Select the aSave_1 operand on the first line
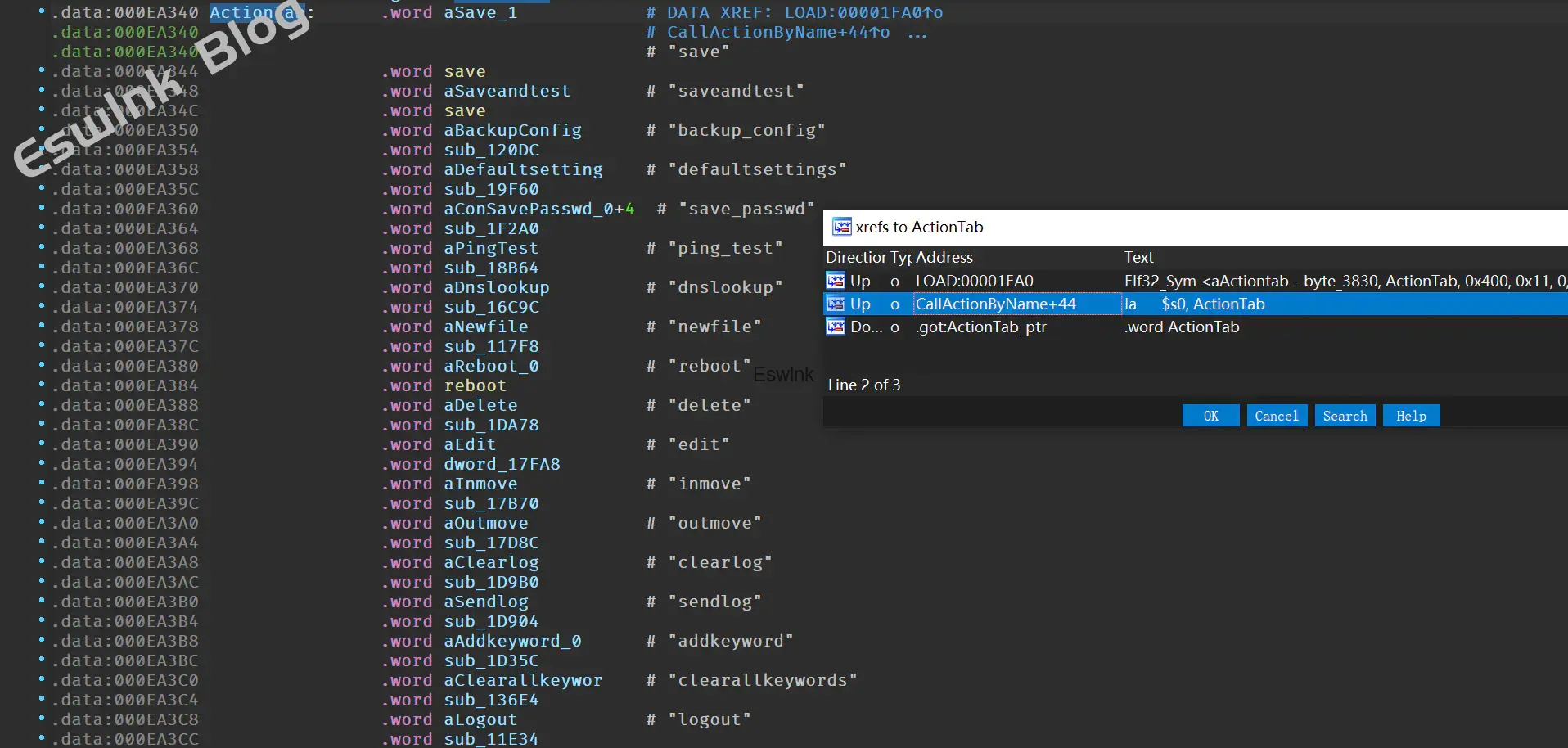The height and width of the screenshot is (748, 1568). [x=480, y=13]
